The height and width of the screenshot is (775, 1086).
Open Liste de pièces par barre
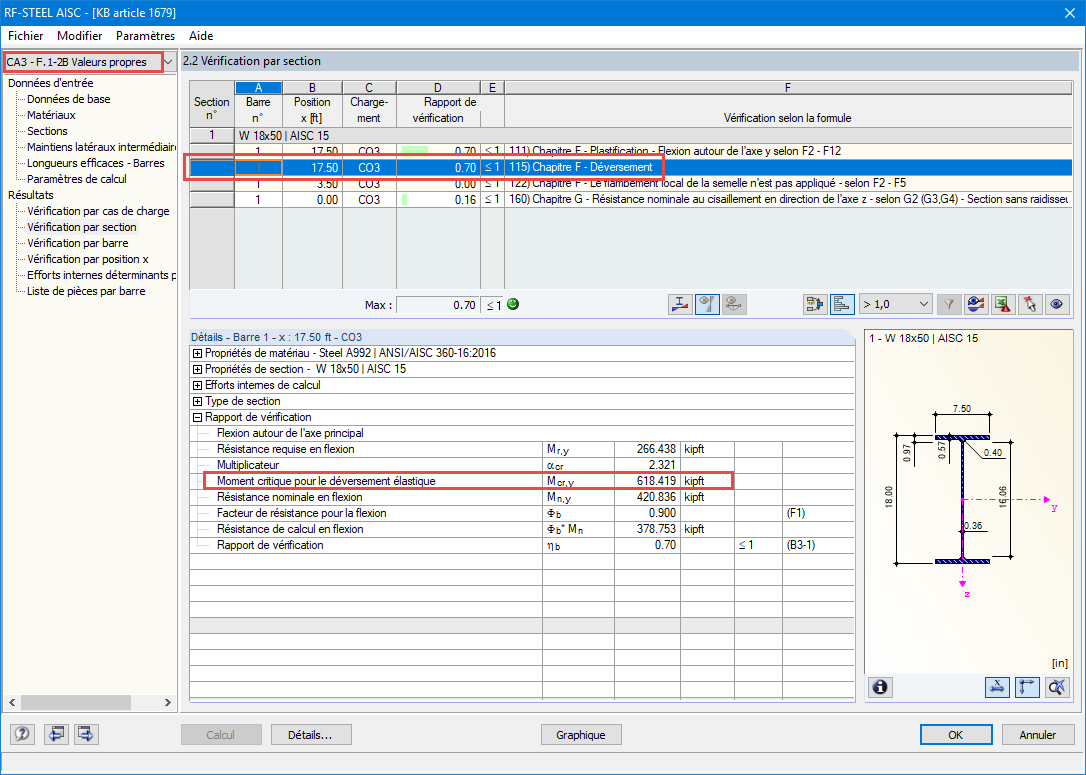pos(86,291)
